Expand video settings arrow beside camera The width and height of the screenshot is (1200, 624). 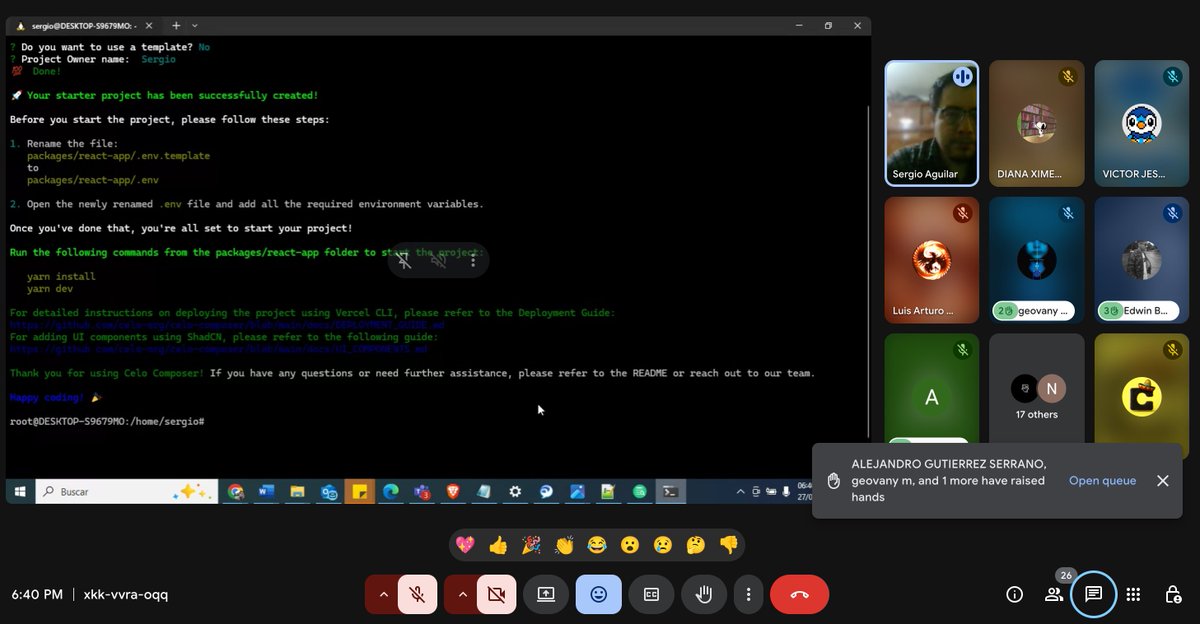(x=461, y=594)
